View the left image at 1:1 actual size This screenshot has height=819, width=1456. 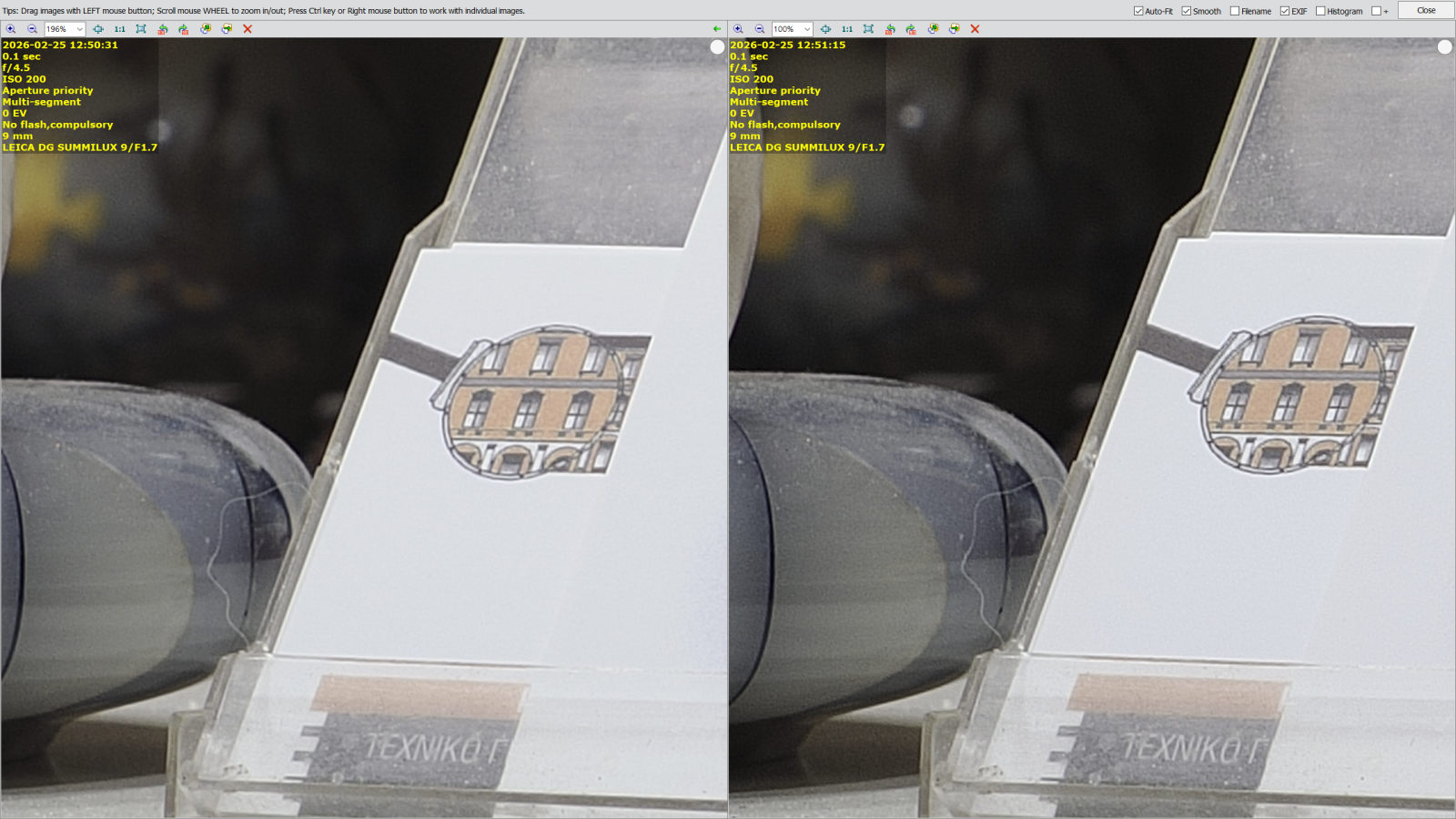tap(119, 29)
